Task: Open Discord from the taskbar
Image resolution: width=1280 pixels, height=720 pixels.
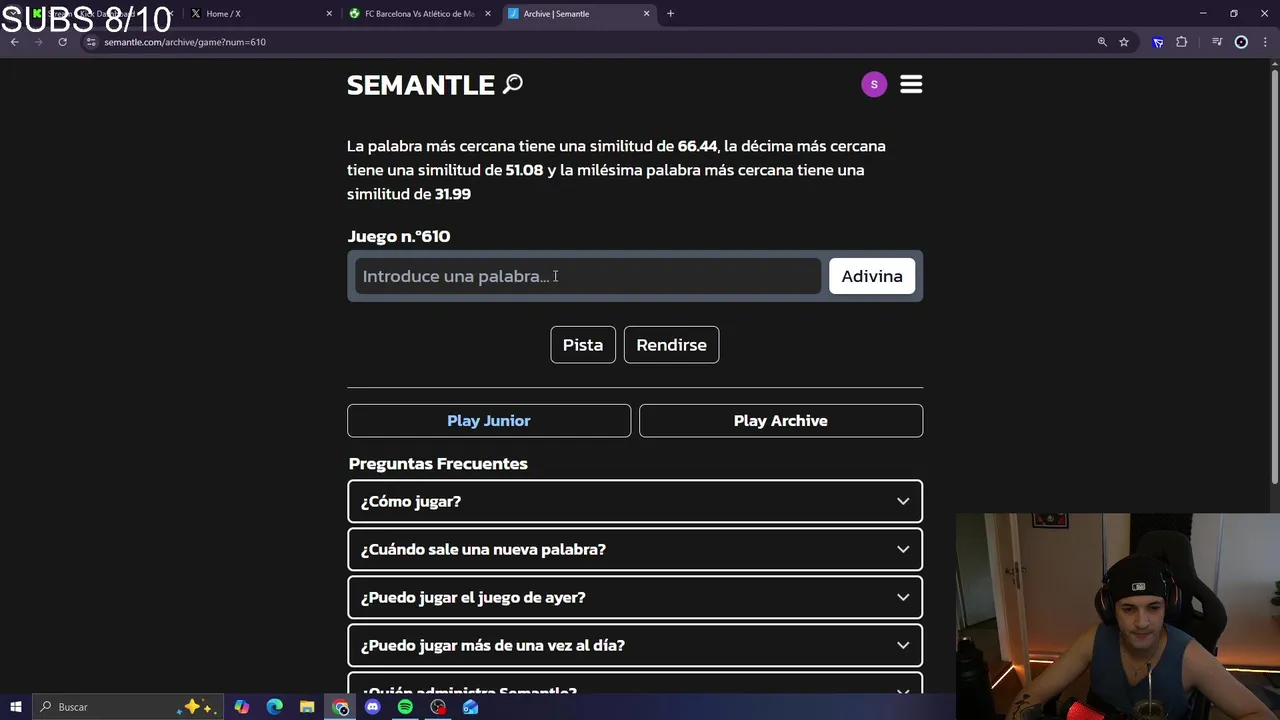Action: tap(373, 707)
